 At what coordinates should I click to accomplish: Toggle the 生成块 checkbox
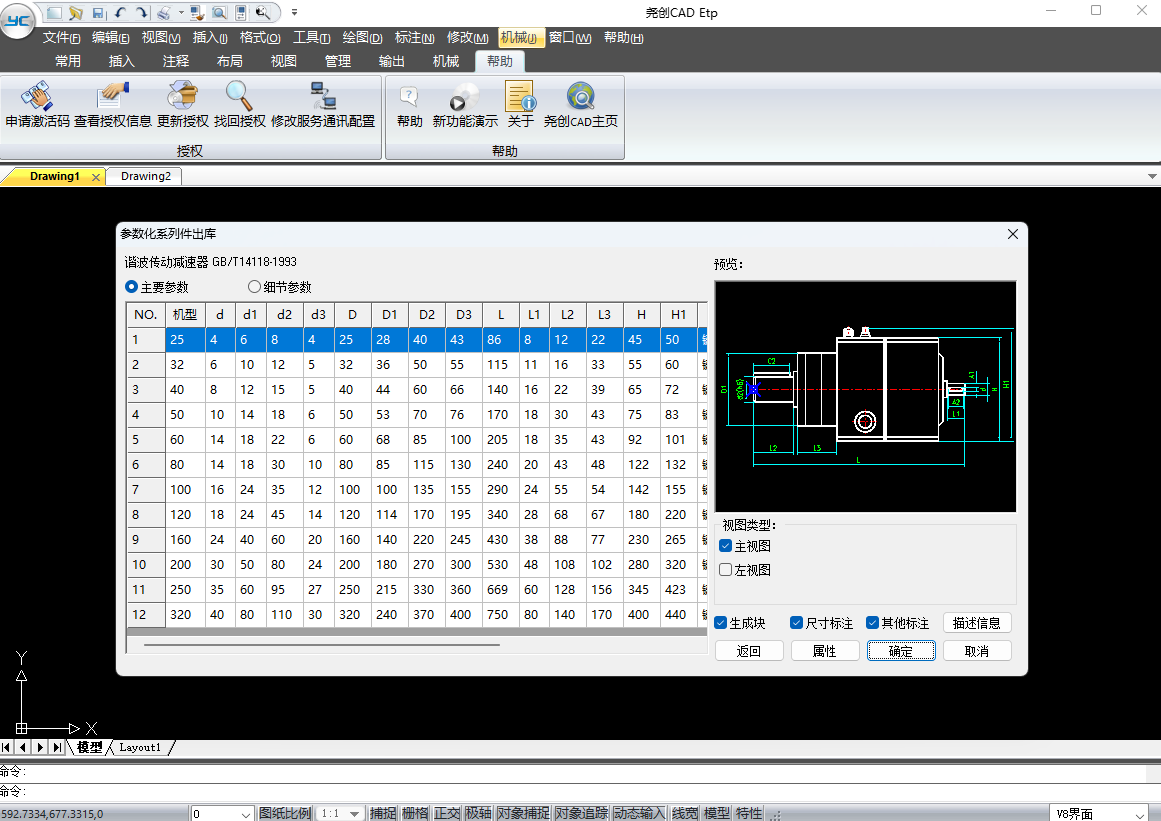[x=720, y=623]
